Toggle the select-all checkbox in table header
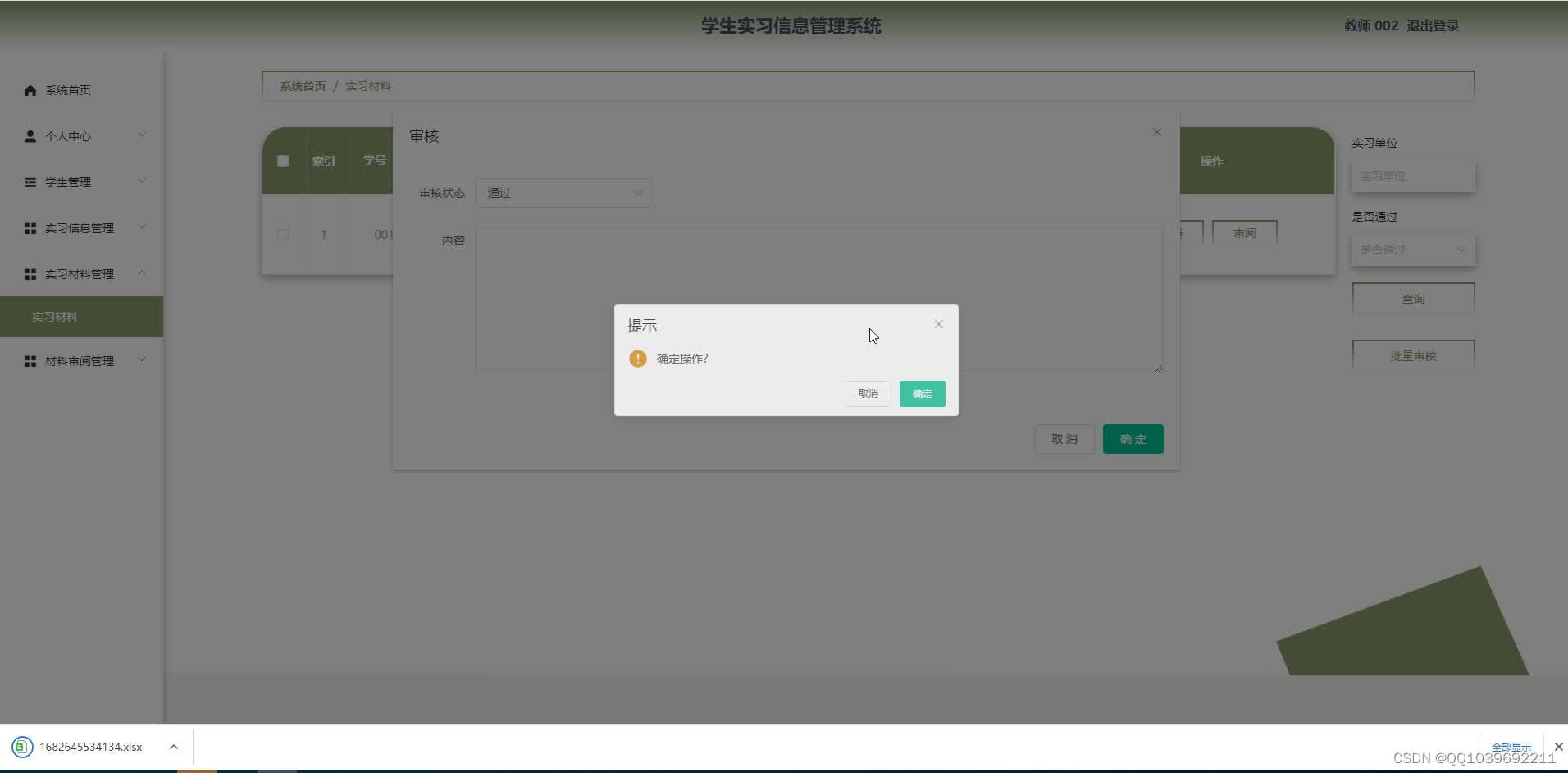1568x773 pixels. [283, 161]
